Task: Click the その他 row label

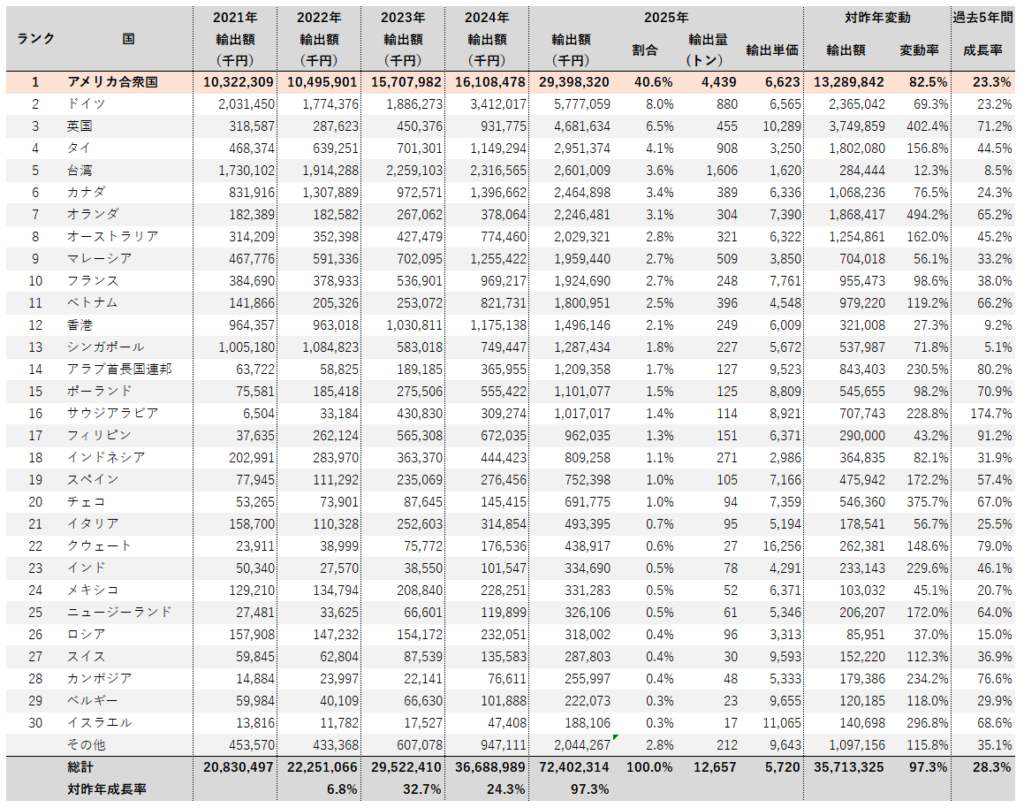Action: tap(87, 744)
